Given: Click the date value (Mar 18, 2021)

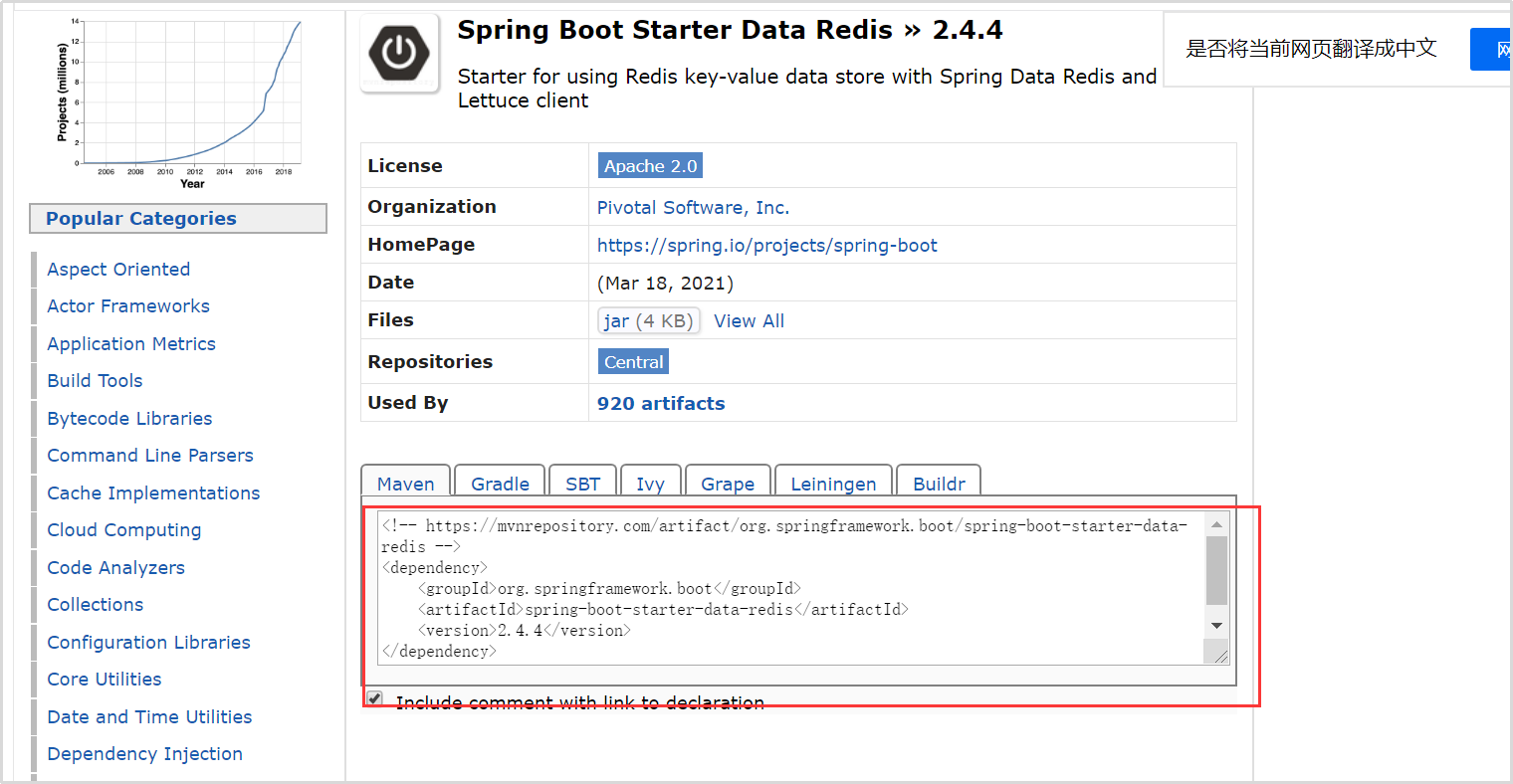Looking at the screenshot, I should 665,283.
